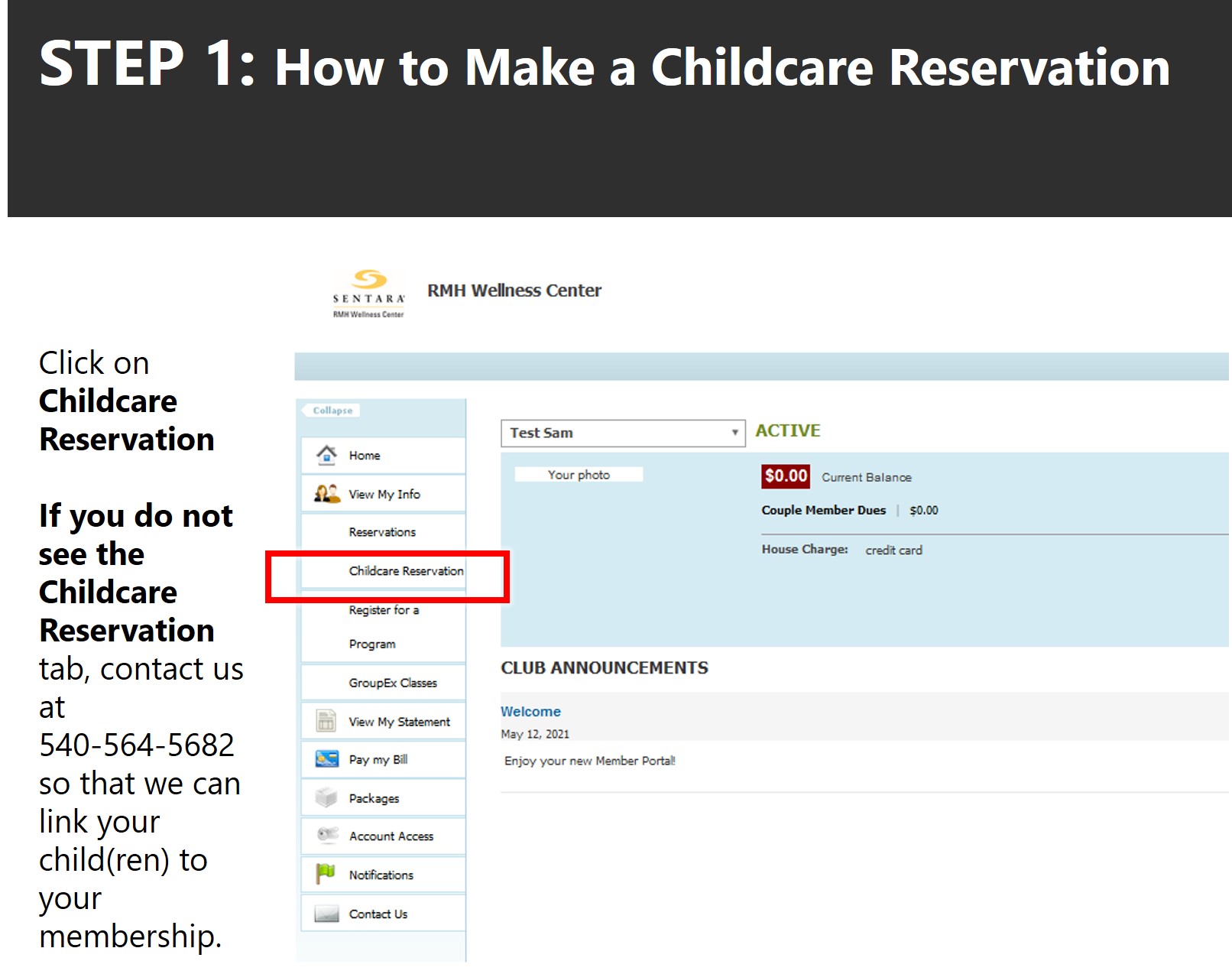Select the Sentara RMH Wellness Center logo
The width and height of the screenshot is (1232, 974).
click(x=367, y=294)
